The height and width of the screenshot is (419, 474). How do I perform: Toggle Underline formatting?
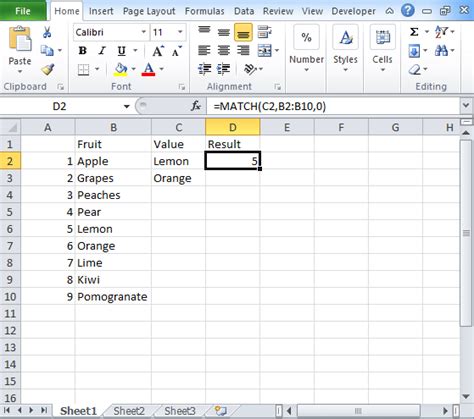coord(121,51)
